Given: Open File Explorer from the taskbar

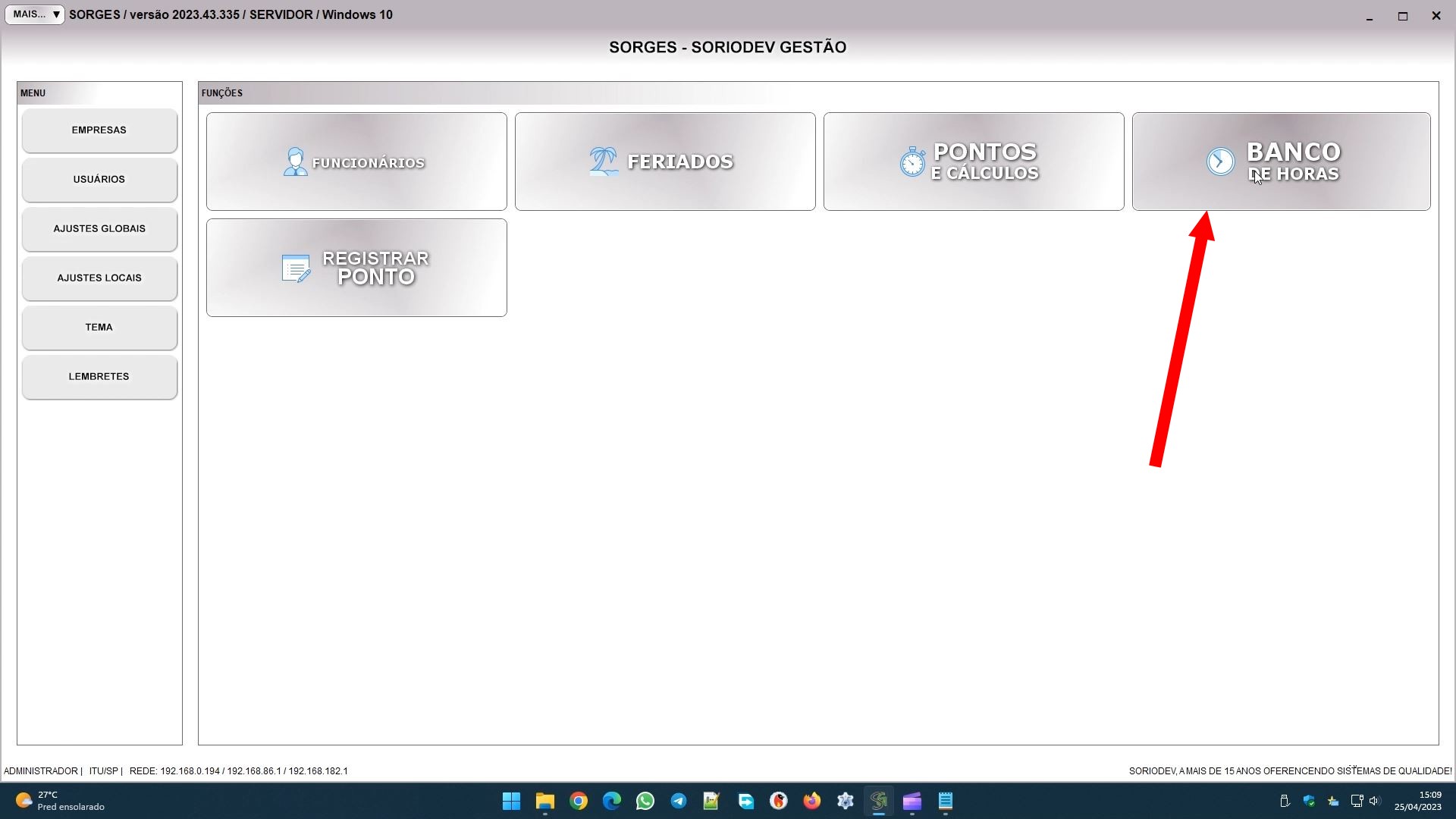Looking at the screenshot, I should click(545, 801).
